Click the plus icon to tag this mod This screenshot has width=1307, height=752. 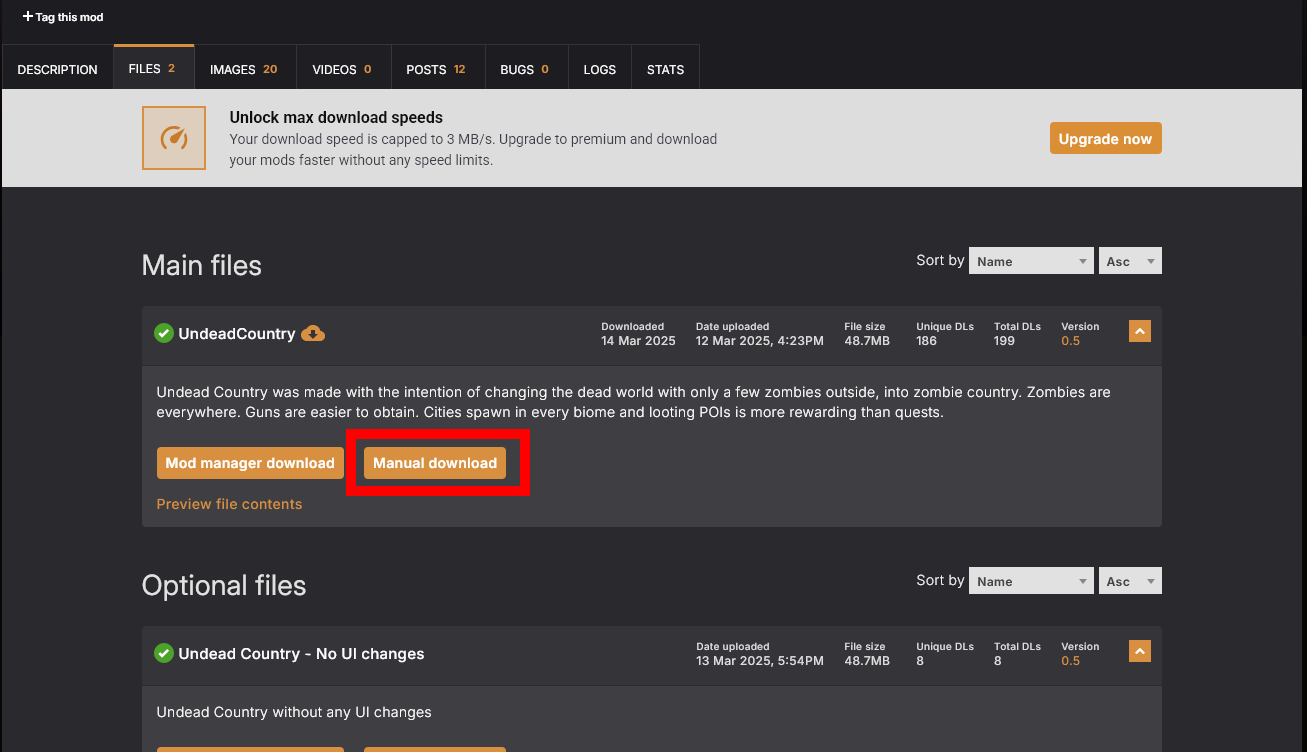click(x=28, y=17)
